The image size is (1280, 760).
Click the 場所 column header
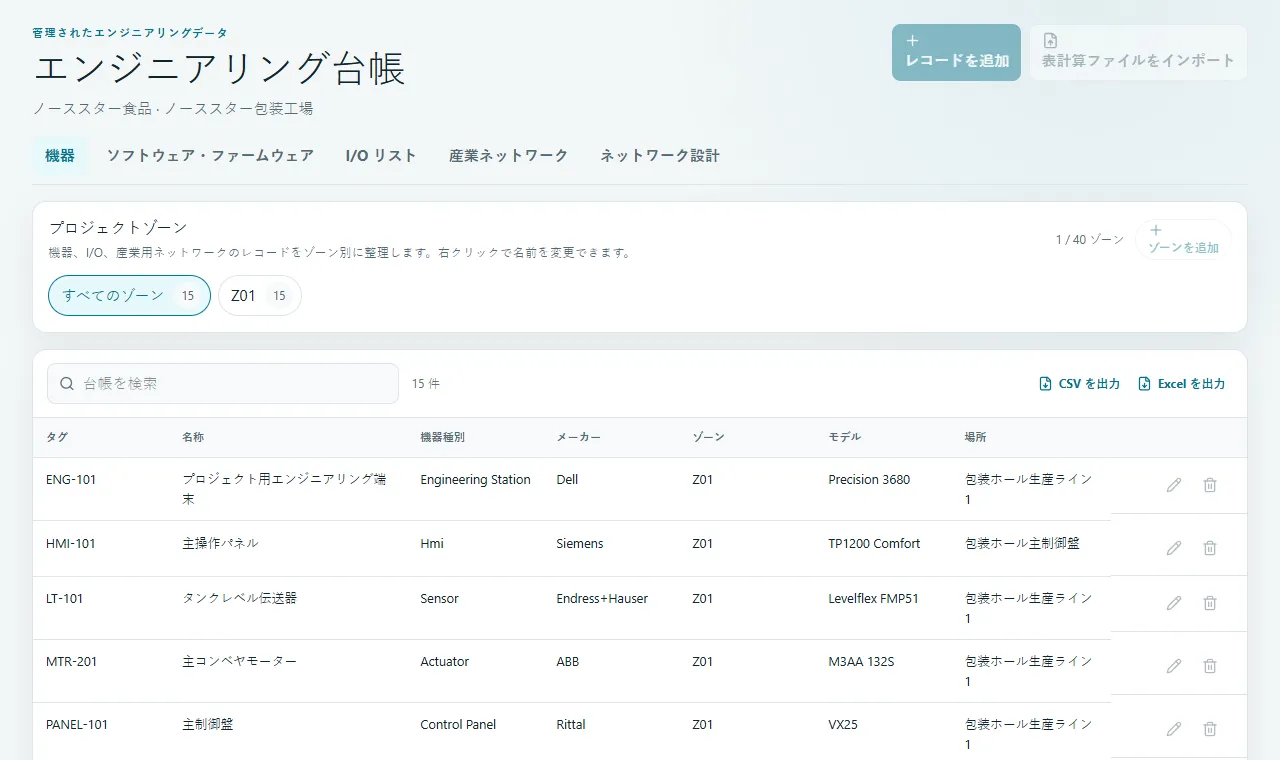[975, 438]
